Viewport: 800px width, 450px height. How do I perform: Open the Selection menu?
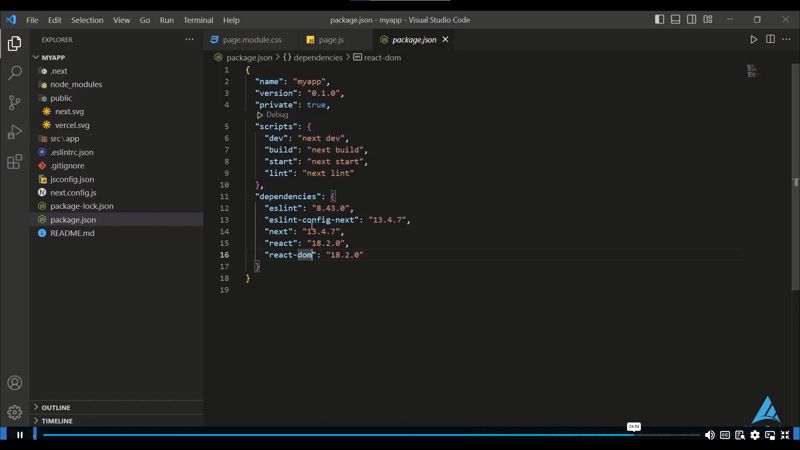tap(87, 20)
